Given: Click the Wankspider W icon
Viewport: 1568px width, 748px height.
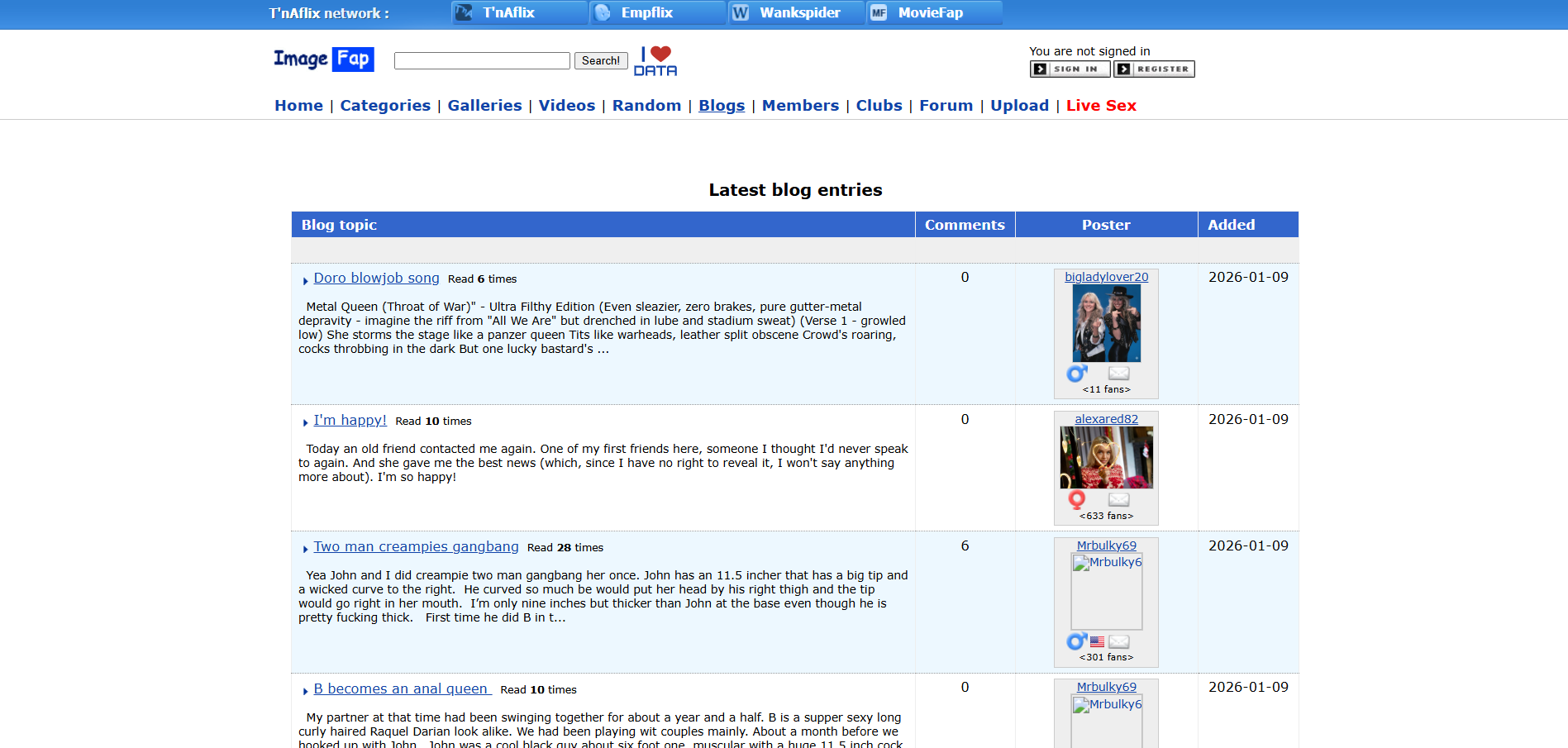Looking at the screenshot, I should pos(741,12).
